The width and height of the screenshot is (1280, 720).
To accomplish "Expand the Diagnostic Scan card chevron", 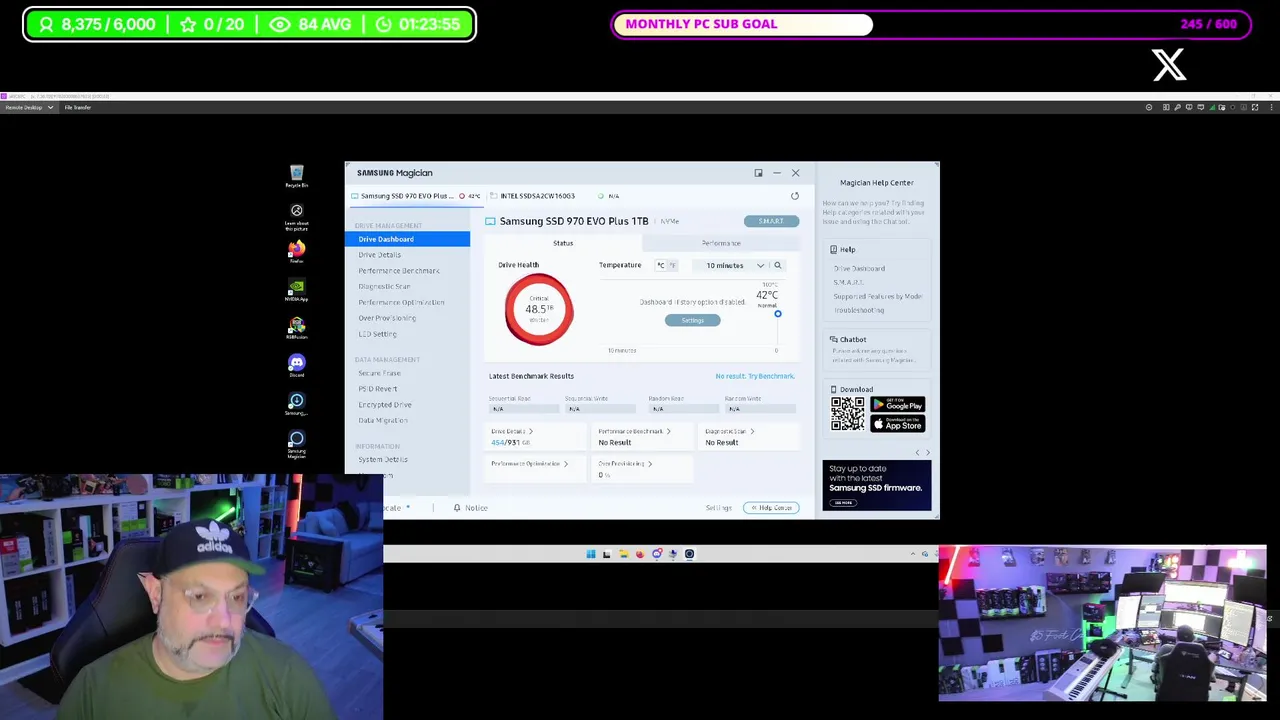I will (752, 432).
